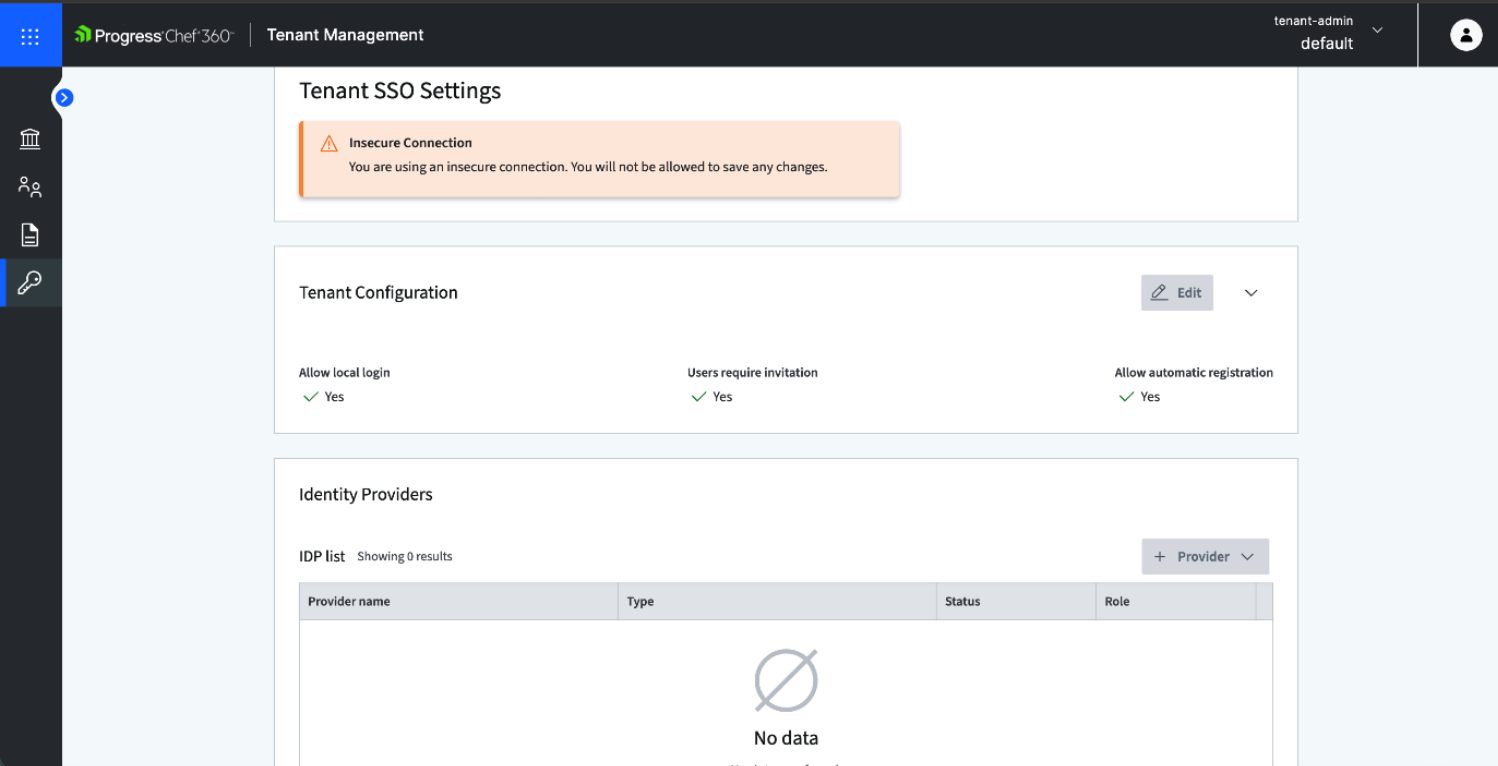
Task: Expand the sidebar with blue arrow button
Action: click(x=64, y=97)
